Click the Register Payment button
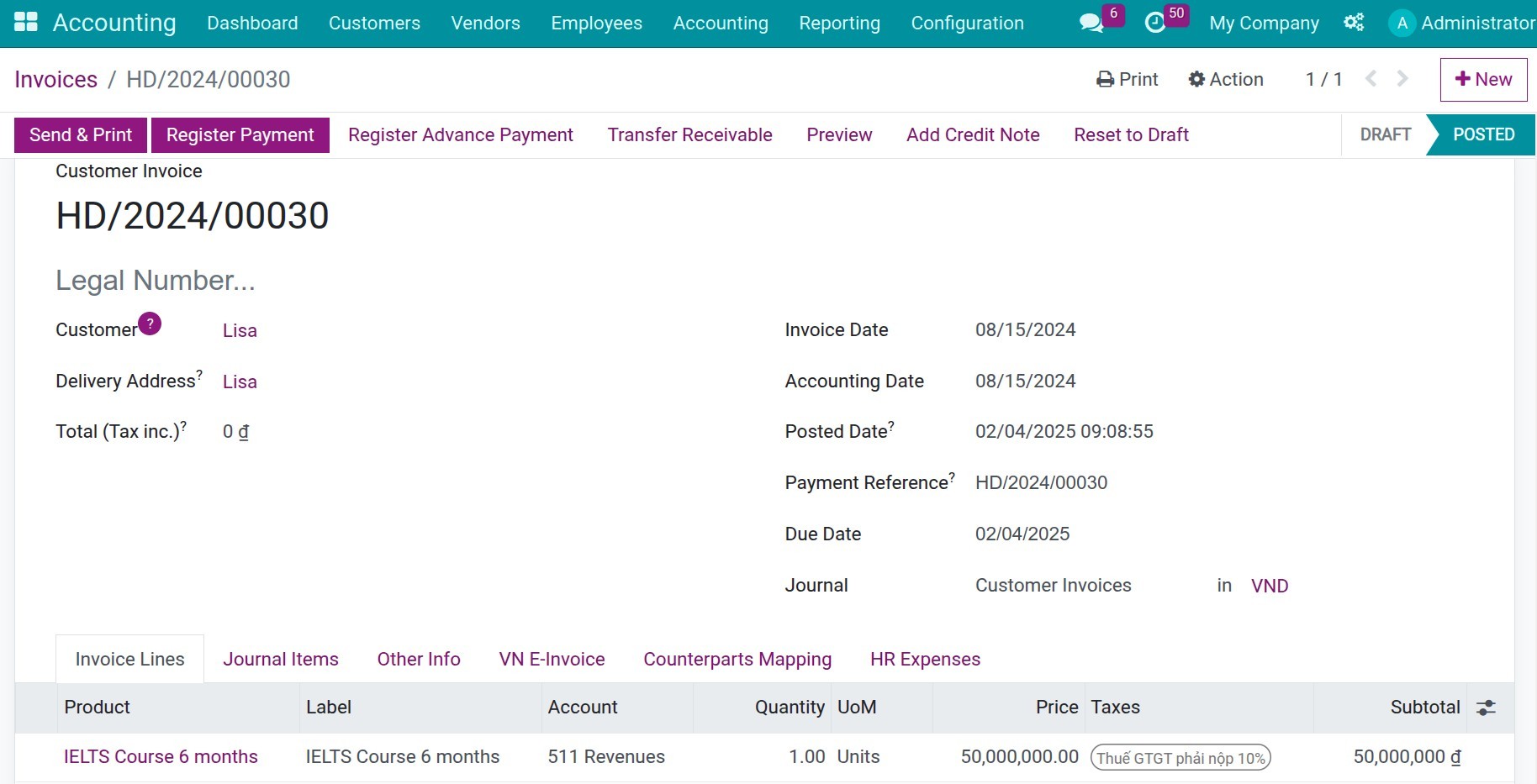 240,134
